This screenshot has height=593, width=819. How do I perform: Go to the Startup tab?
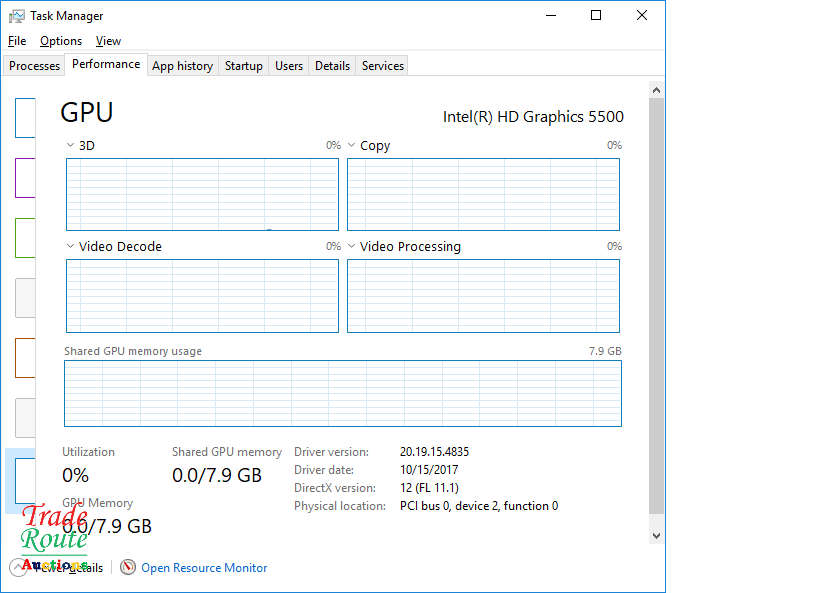(x=244, y=66)
